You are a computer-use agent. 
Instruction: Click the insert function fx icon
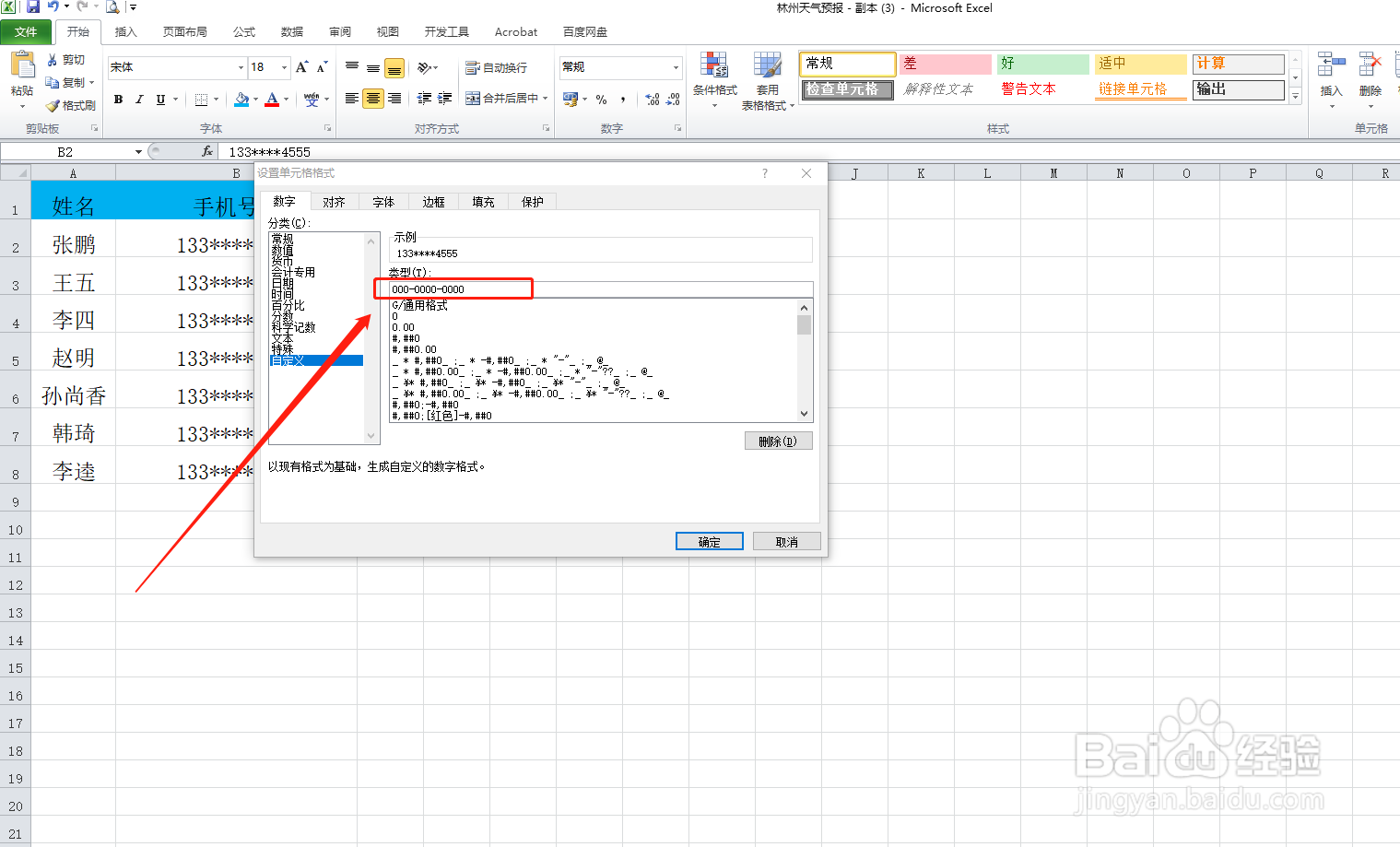(207, 151)
